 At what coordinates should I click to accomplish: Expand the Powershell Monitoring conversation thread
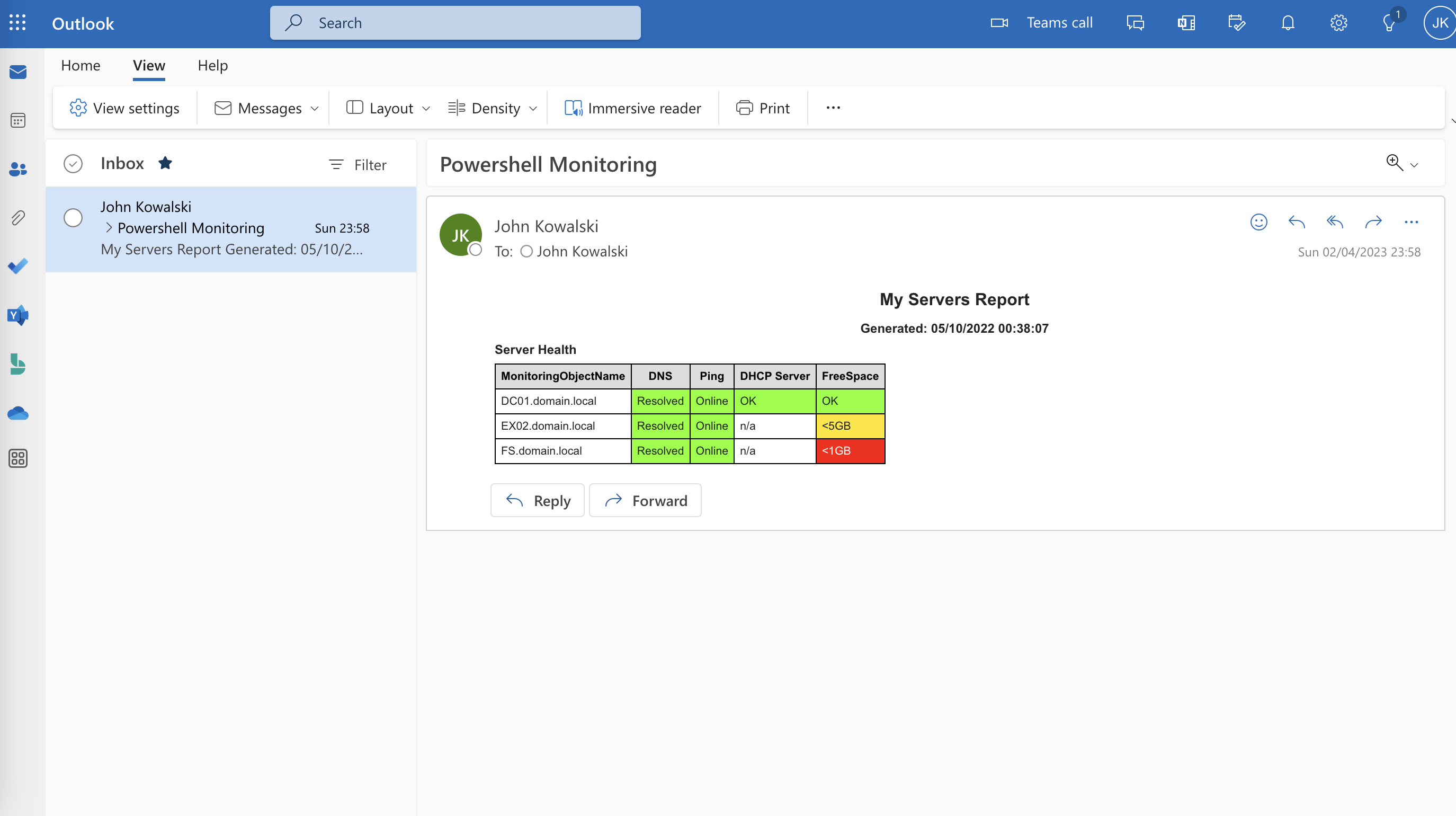(x=109, y=228)
